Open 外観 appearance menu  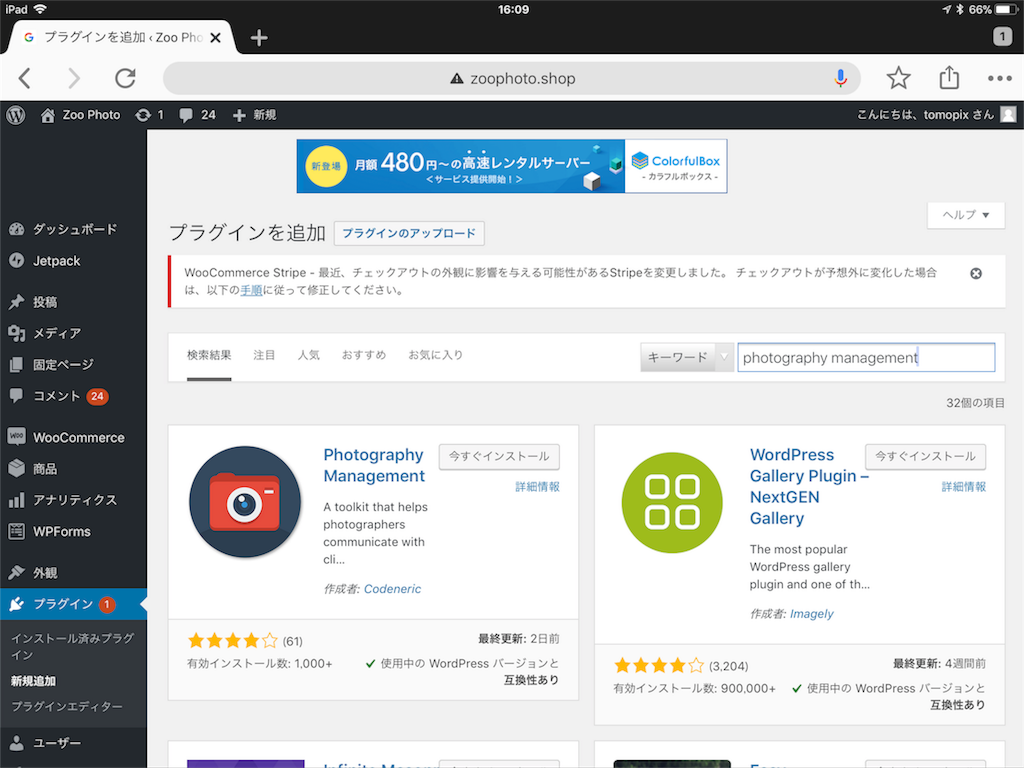pos(73,573)
